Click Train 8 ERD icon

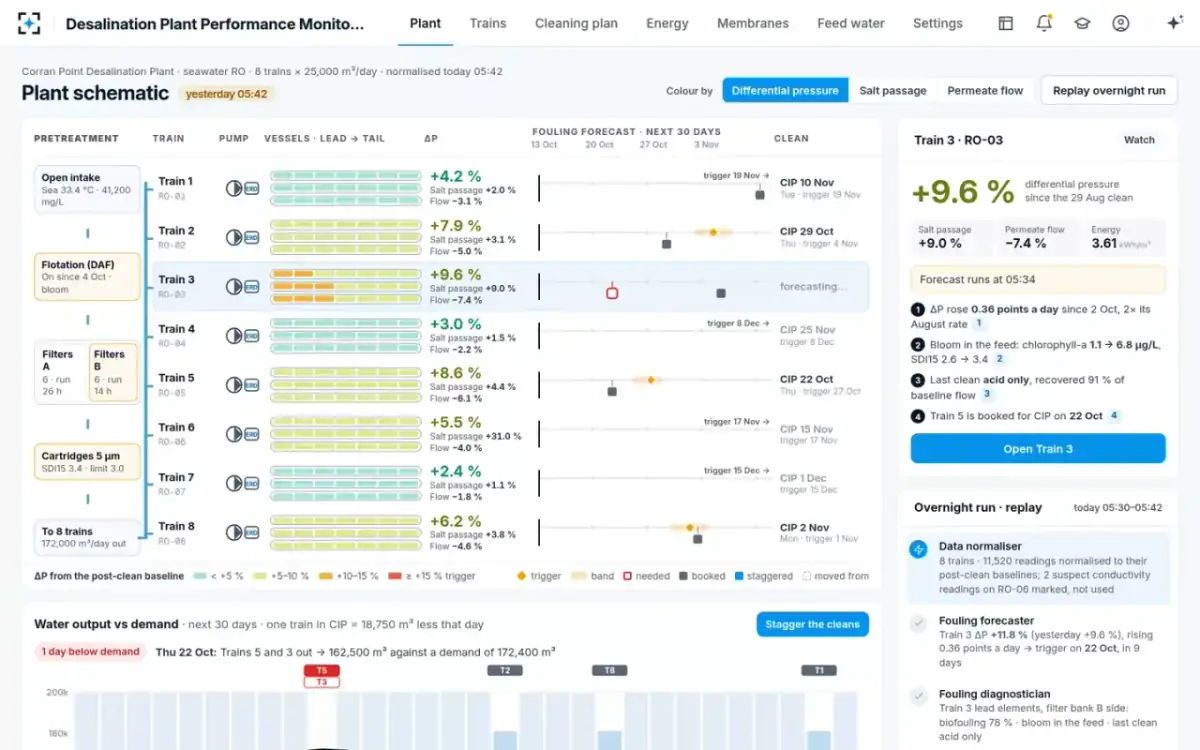(x=251, y=533)
